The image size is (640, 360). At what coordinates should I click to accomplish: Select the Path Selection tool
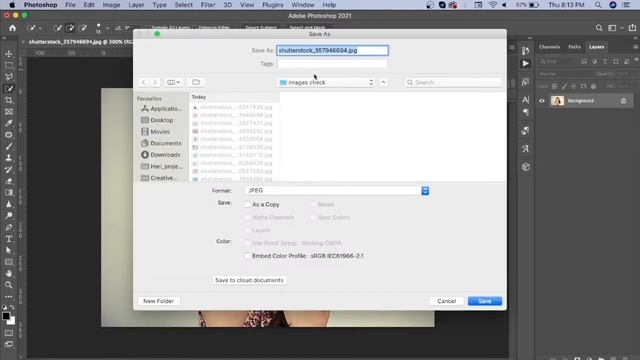click(x=9, y=250)
